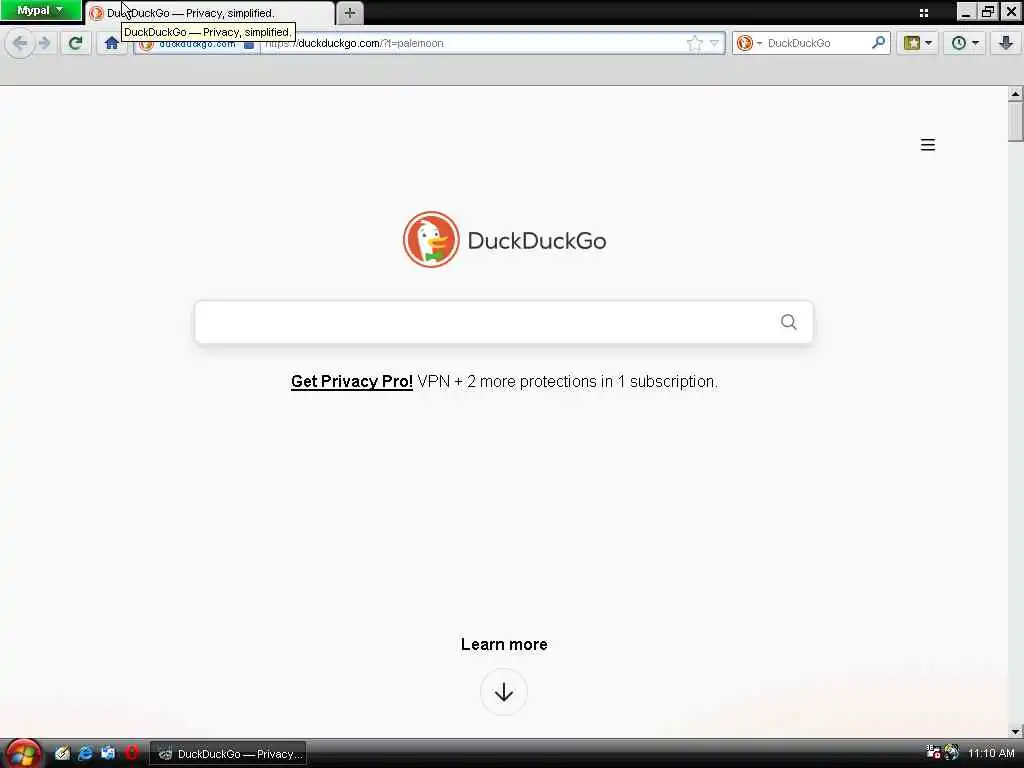Click the vertical scrollbar up arrow
This screenshot has width=1024, height=768.
pyautogui.click(x=1016, y=93)
